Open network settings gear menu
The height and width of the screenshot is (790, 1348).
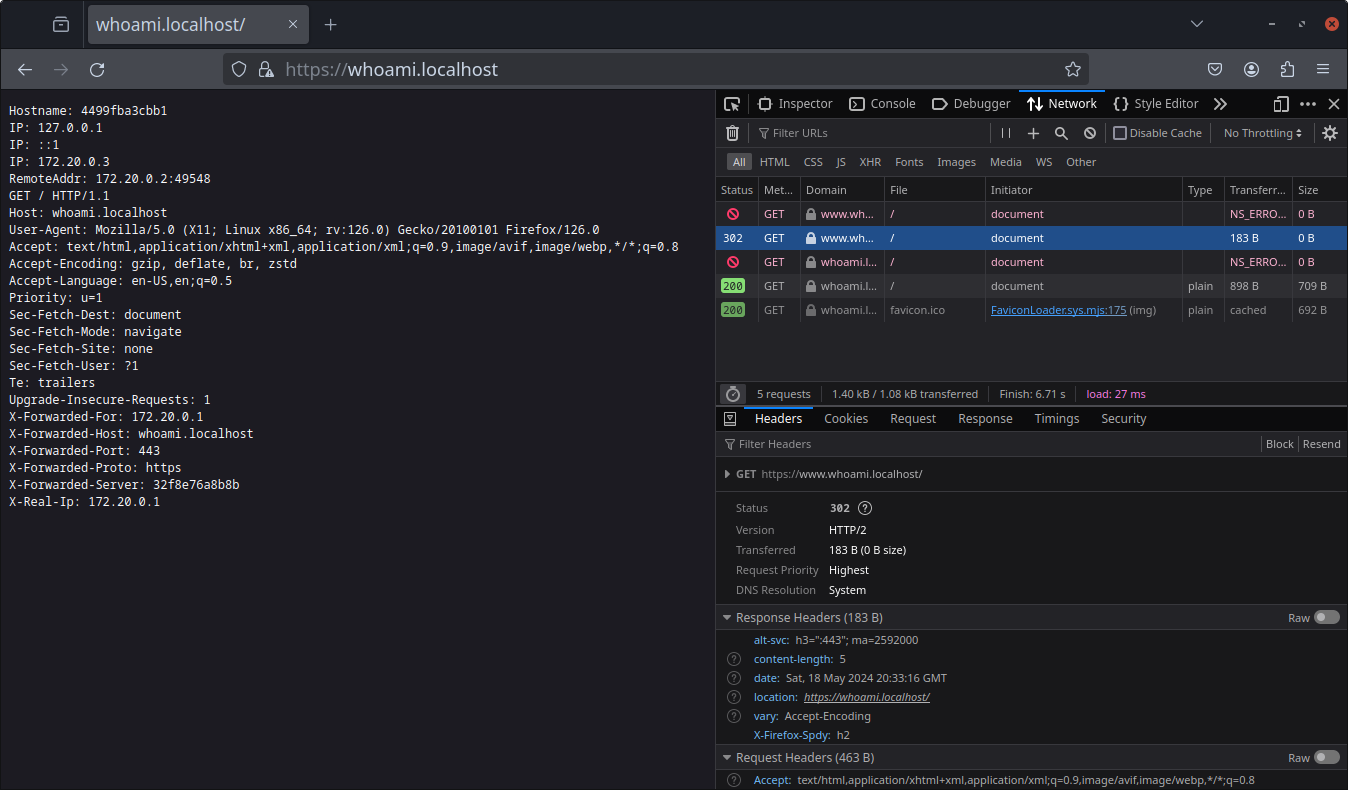tap(1330, 133)
